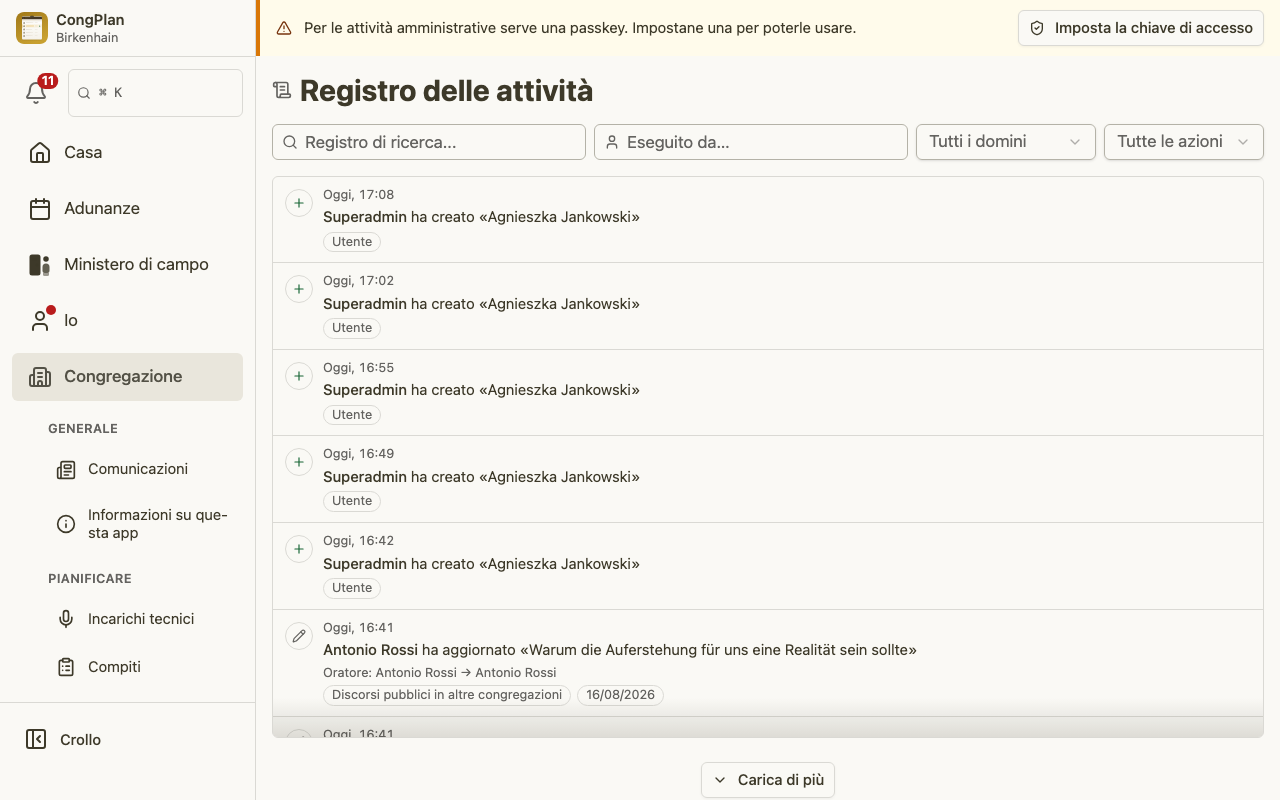Click the warning triangle icon in the banner
Screen dimensions: 1280x800
click(284, 28)
